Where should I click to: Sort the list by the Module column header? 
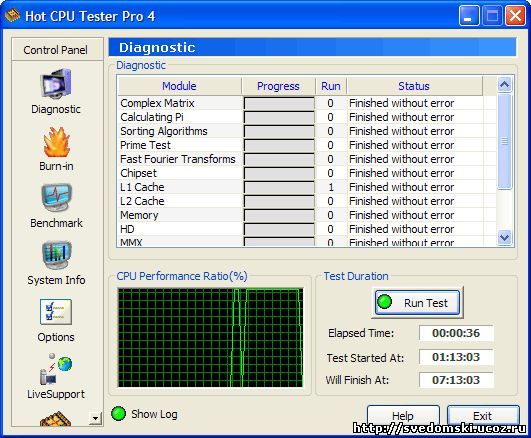179,86
